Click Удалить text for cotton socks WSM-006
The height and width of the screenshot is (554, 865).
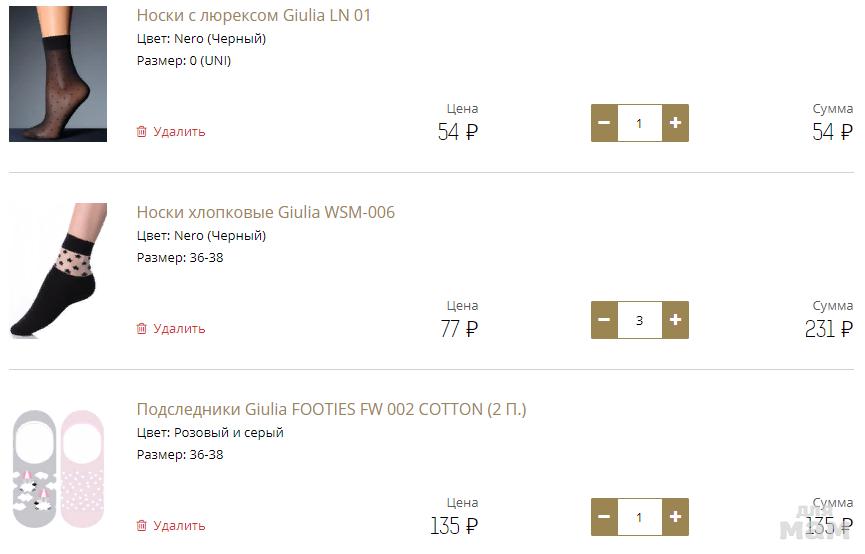[179, 328]
